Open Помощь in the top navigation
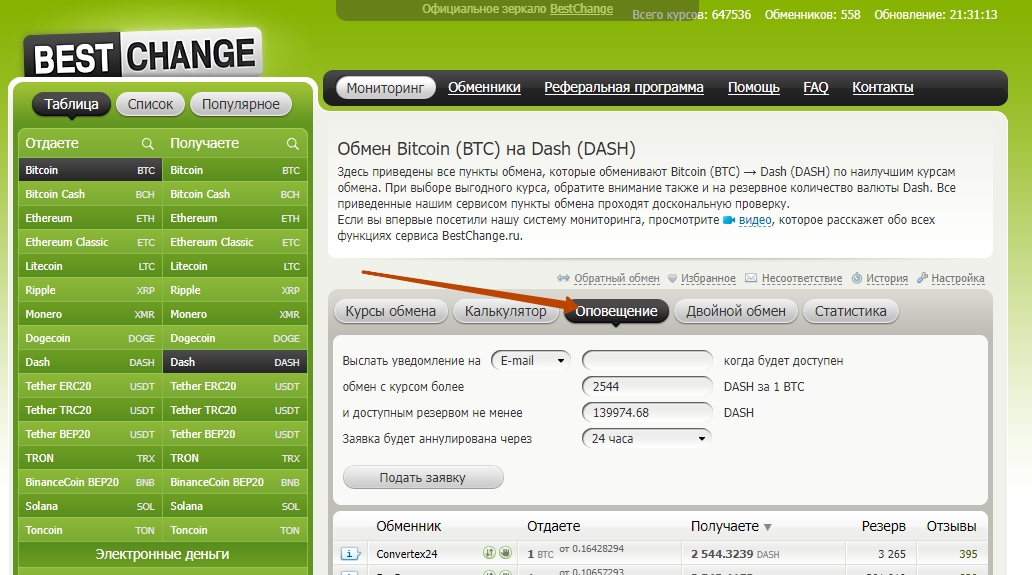This screenshot has height=575, width=1032. coord(754,88)
